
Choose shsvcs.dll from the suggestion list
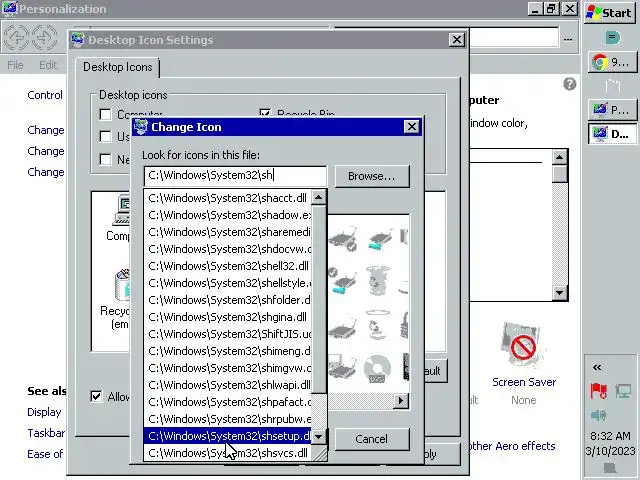click(228, 453)
